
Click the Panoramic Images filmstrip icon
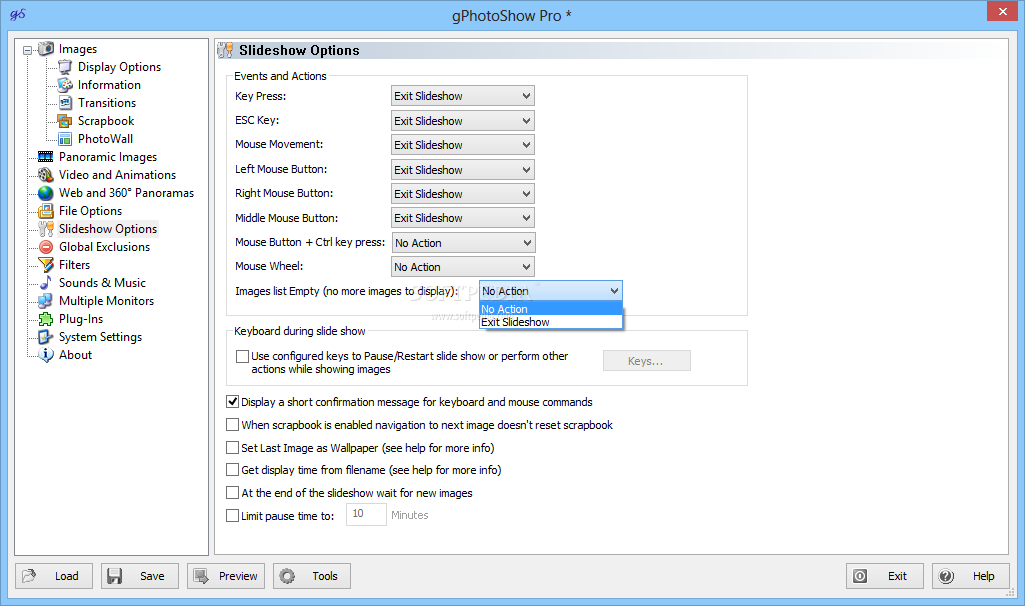point(46,157)
